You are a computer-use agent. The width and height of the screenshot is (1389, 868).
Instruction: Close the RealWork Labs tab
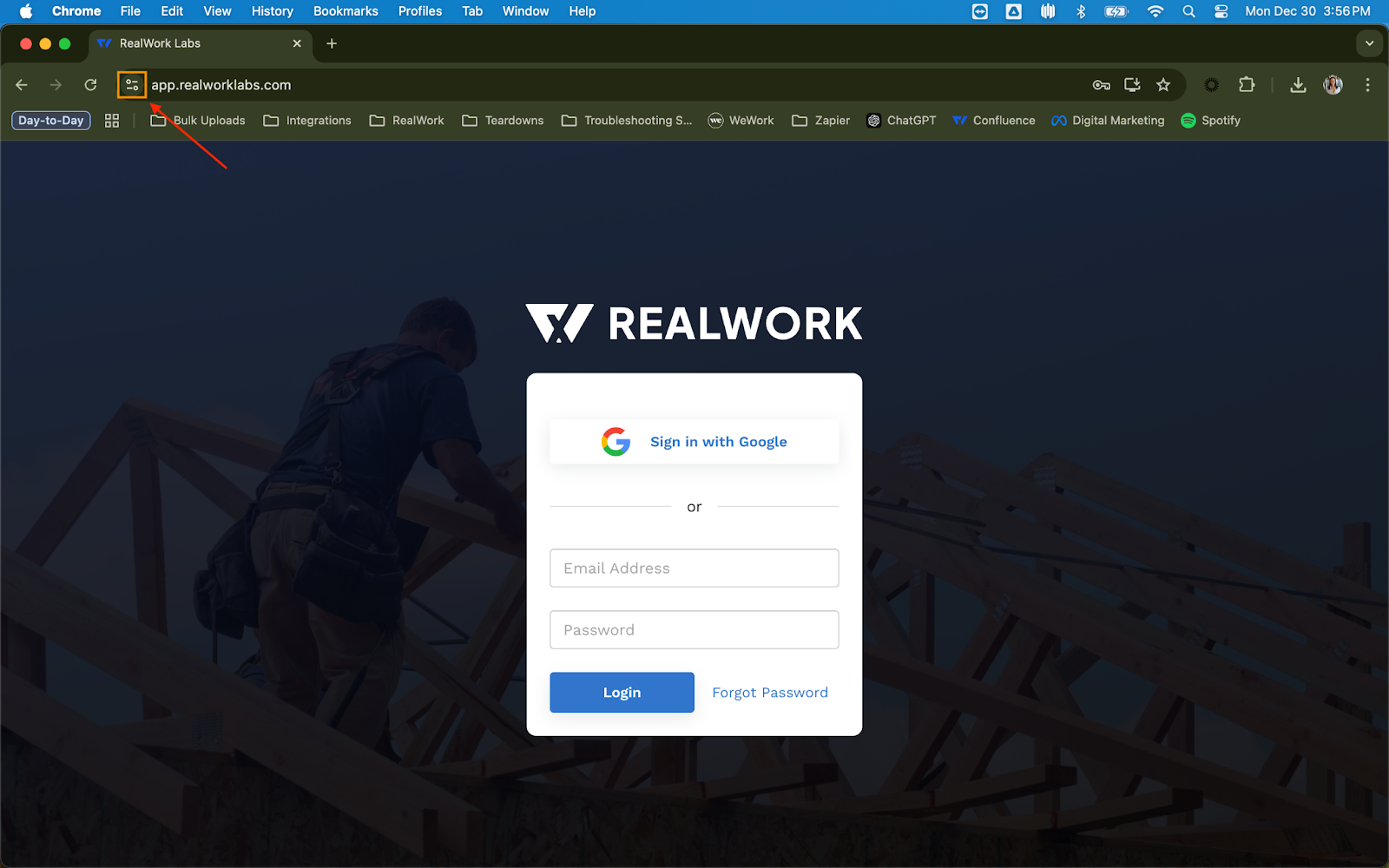pos(297,43)
